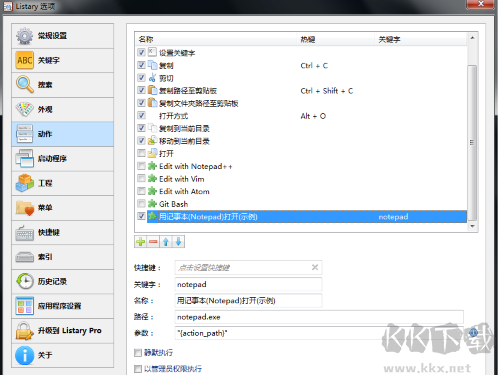
Task: Click the 快捷键 hotkey input field
Action: 248,267
